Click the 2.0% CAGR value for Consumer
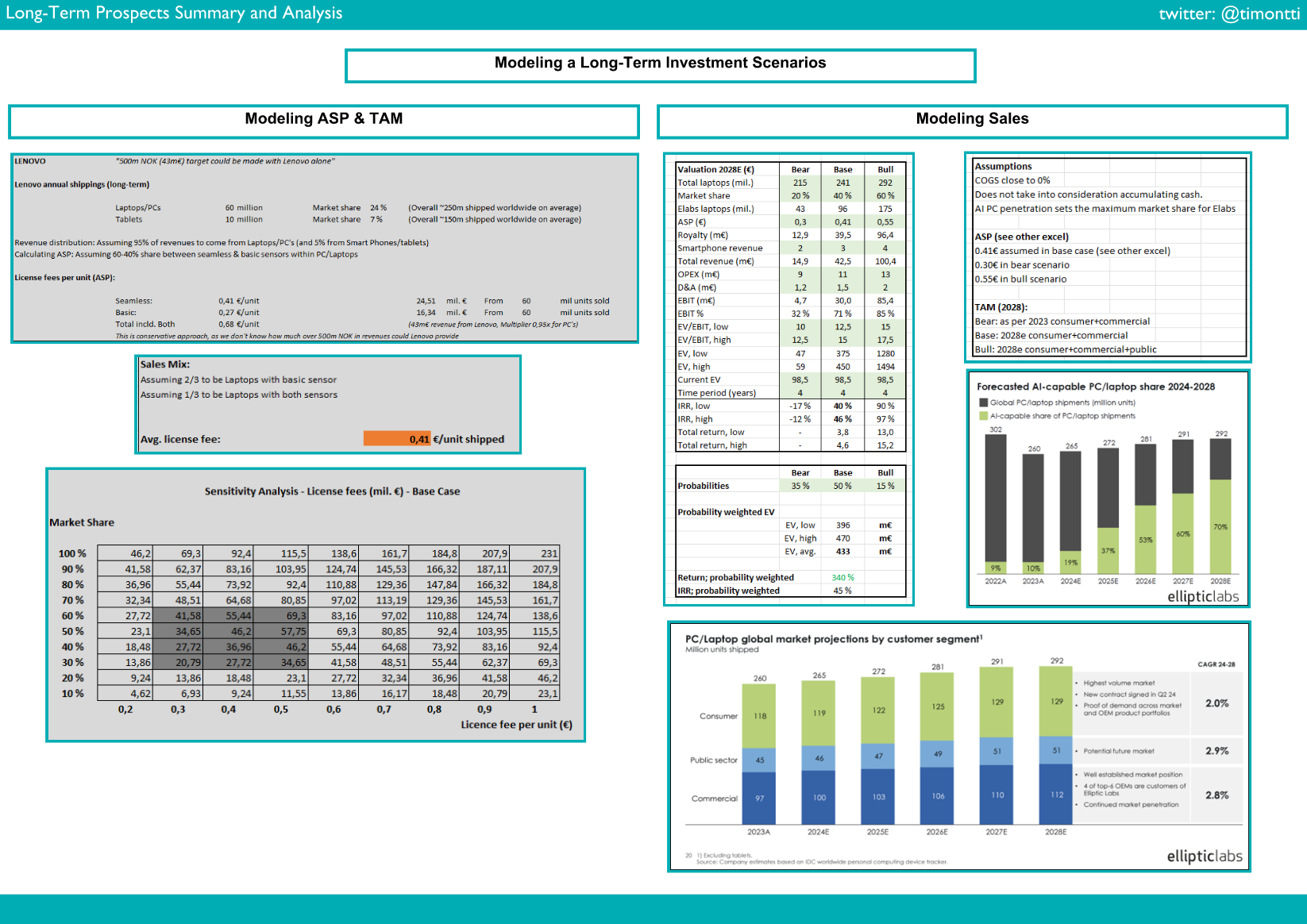This screenshot has width=1307, height=924. click(1216, 703)
